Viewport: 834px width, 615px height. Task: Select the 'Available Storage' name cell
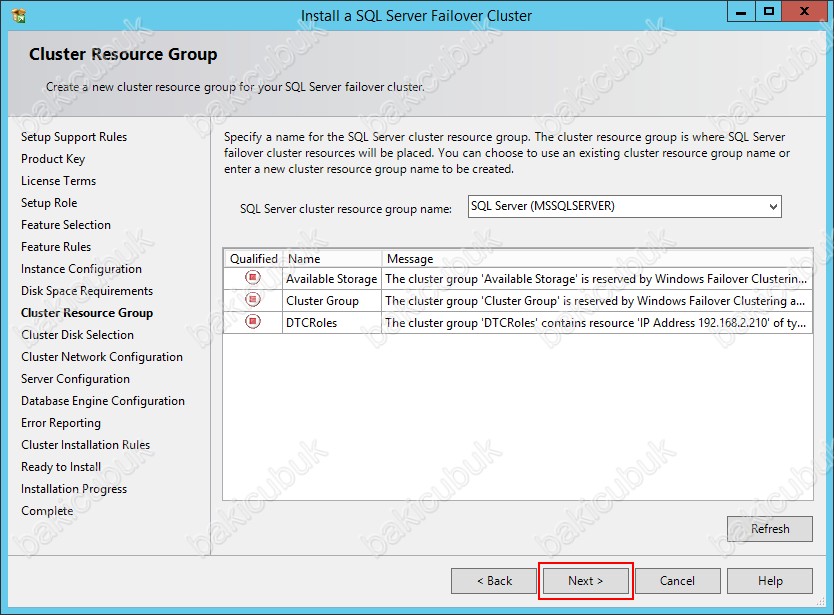(x=331, y=278)
